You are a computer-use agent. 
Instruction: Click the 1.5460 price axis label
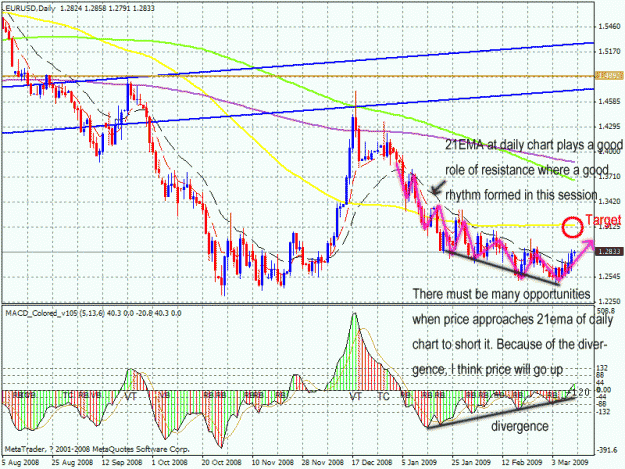tap(609, 27)
